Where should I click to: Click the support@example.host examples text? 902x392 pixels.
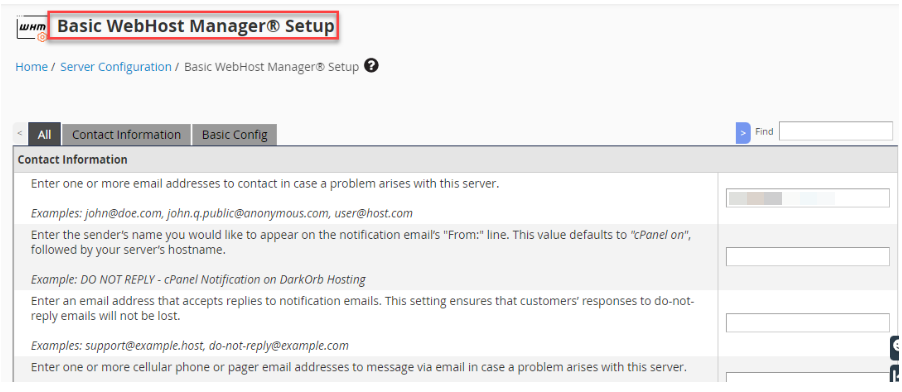pyautogui.click(x=190, y=346)
